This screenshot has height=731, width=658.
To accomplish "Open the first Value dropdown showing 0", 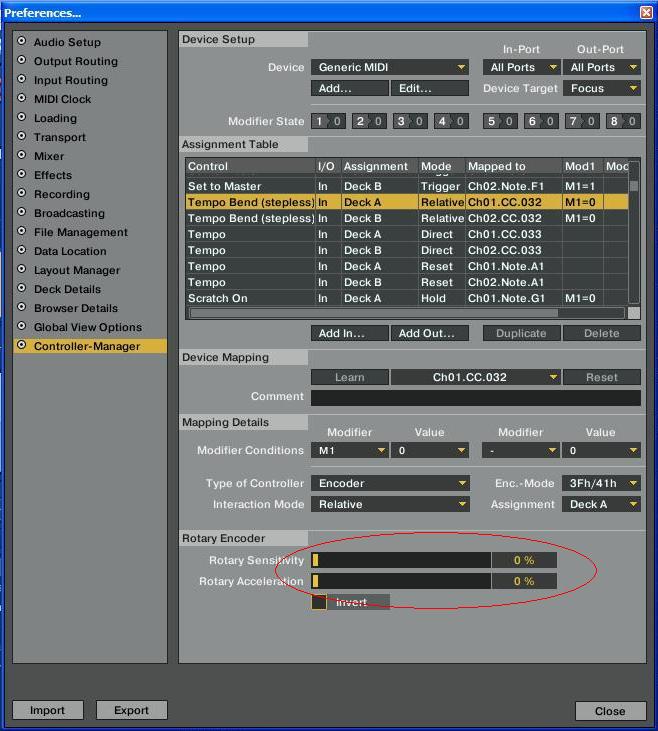I will 429,450.
